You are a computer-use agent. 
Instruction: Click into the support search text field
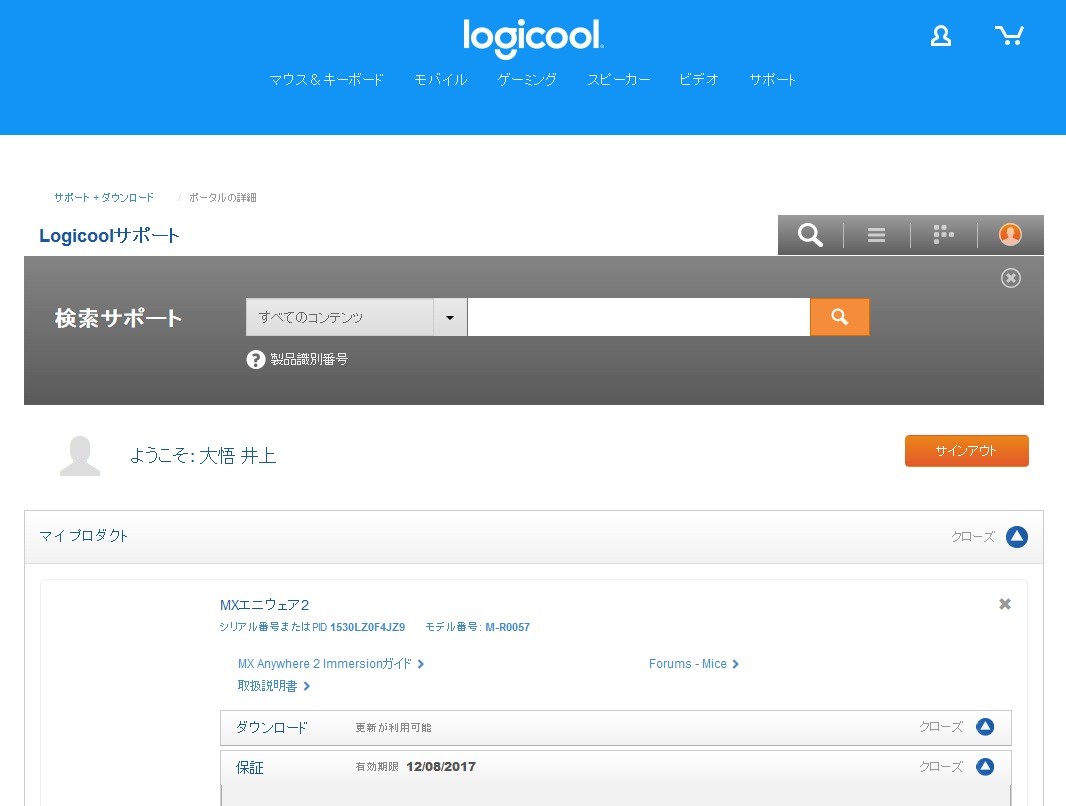click(x=638, y=317)
